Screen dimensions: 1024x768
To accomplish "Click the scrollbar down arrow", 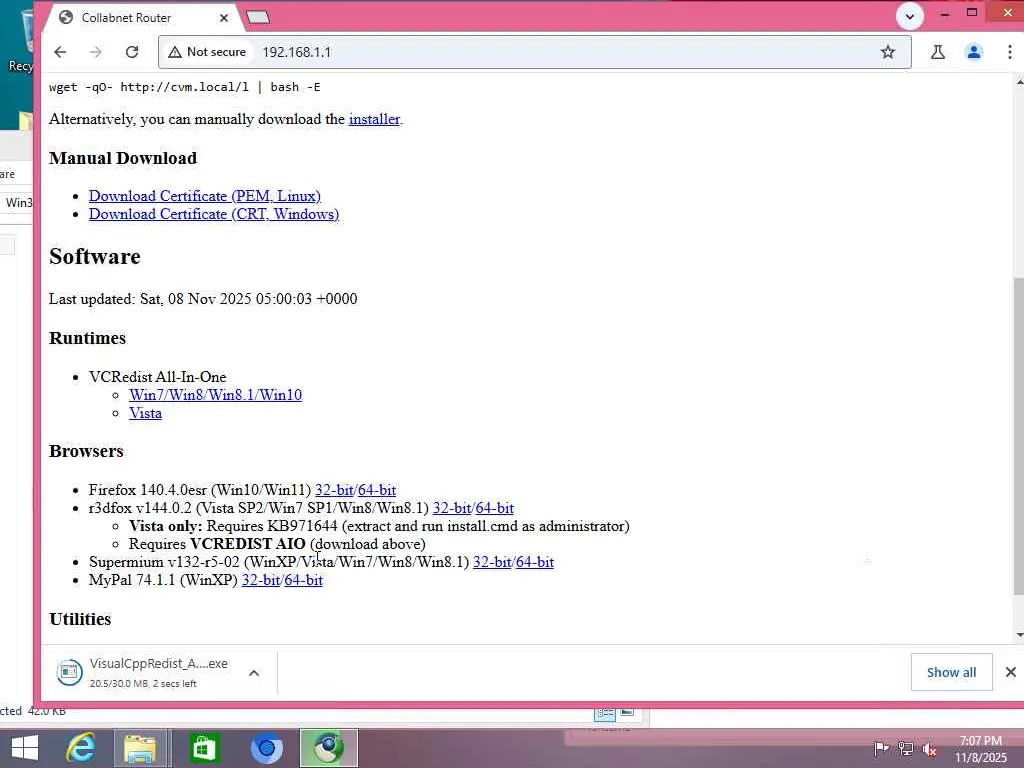I will (x=1019, y=635).
